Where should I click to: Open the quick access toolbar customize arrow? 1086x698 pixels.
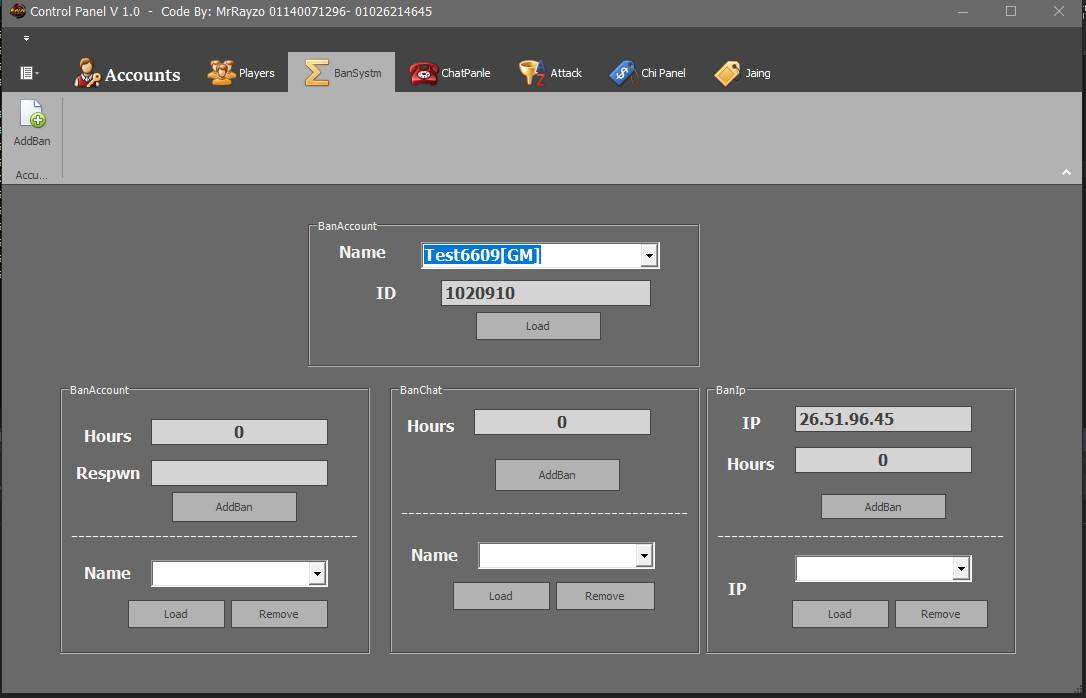[x=26, y=39]
